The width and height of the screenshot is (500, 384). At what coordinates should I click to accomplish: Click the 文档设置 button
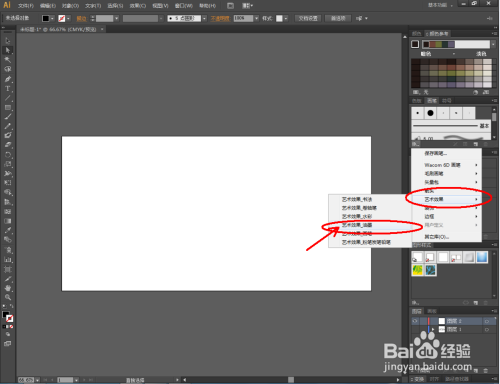click(x=308, y=18)
